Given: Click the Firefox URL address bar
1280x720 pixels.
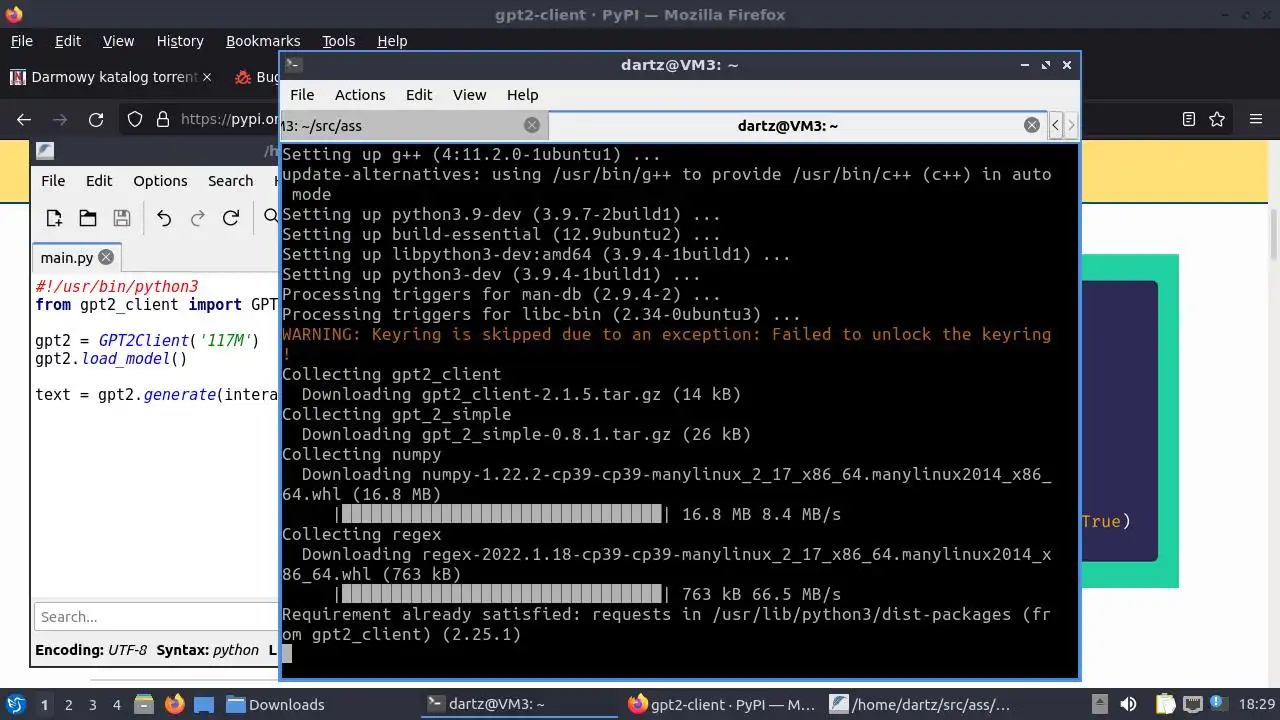Looking at the screenshot, I should (x=231, y=119).
